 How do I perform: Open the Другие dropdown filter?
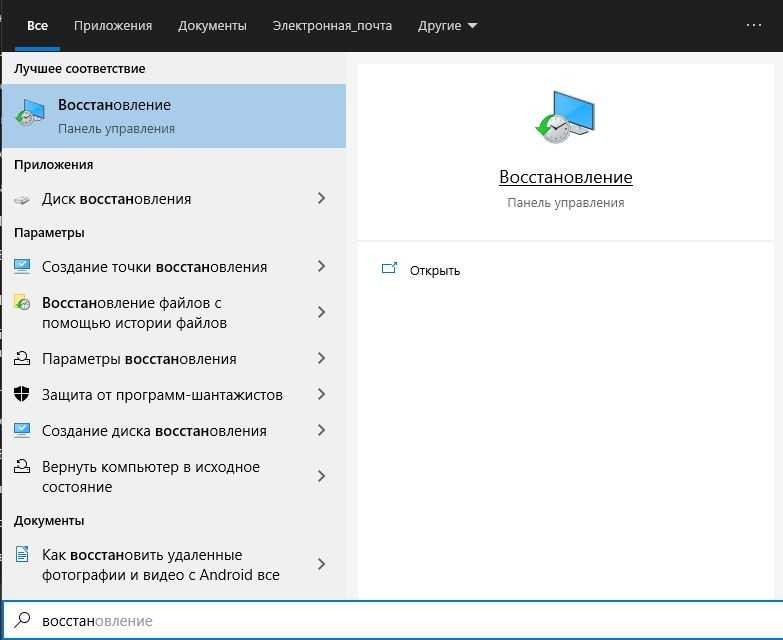click(x=447, y=25)
